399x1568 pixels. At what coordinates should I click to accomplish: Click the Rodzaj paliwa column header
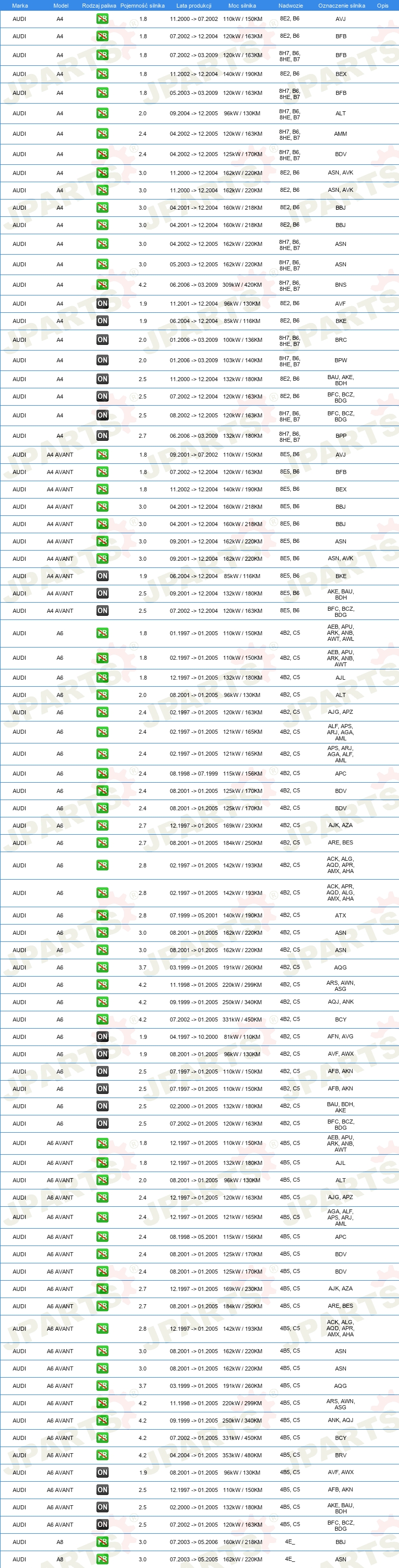point(99,6)
